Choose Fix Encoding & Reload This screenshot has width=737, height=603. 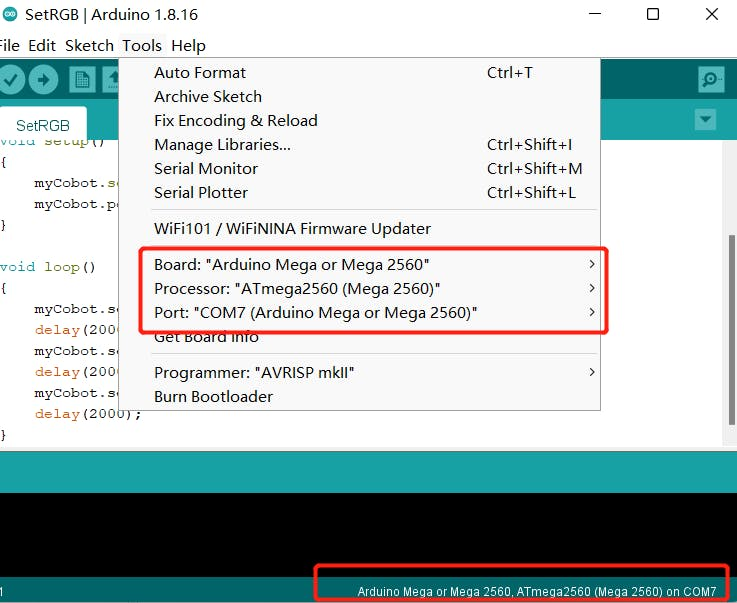click(x=360, y=120)
